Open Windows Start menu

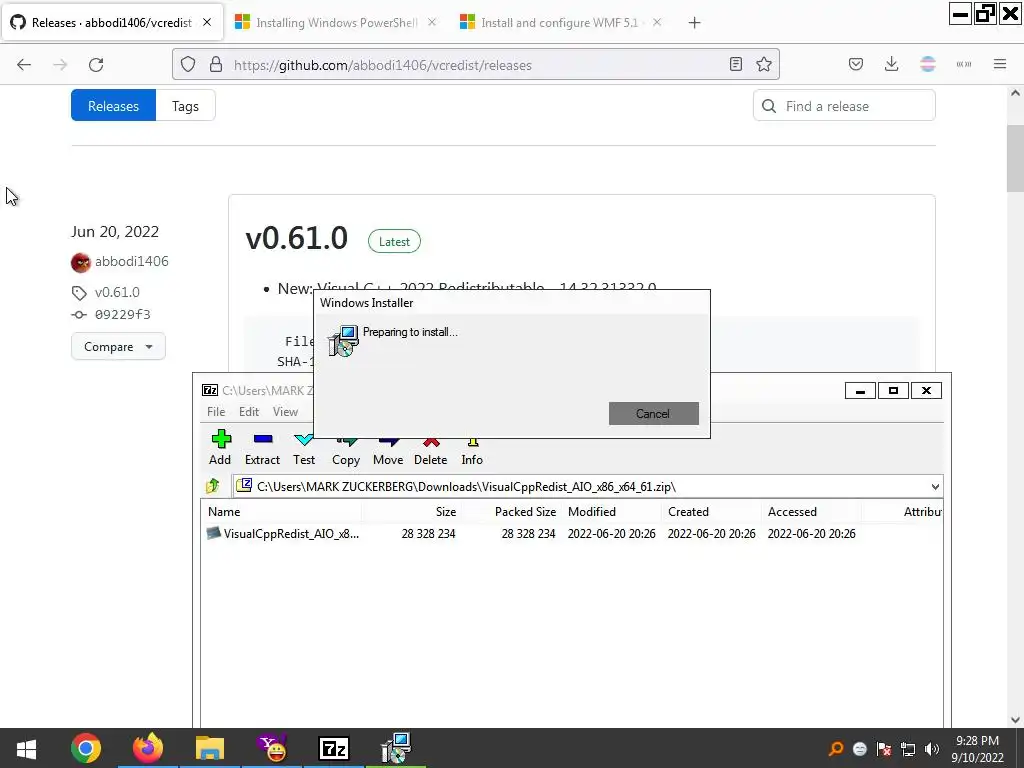click(26, 748)
